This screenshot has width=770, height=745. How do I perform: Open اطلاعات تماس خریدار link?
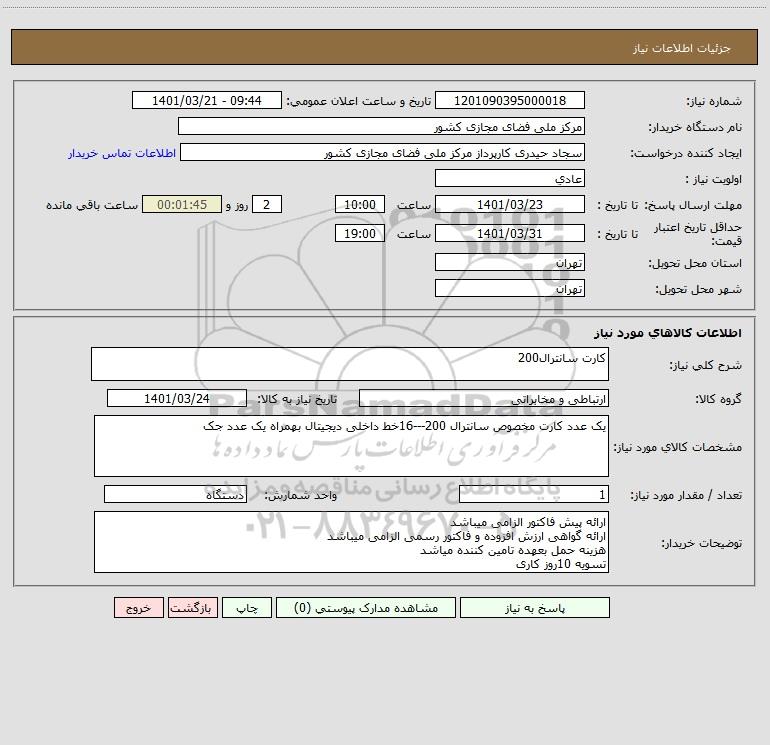coord(122,153)
